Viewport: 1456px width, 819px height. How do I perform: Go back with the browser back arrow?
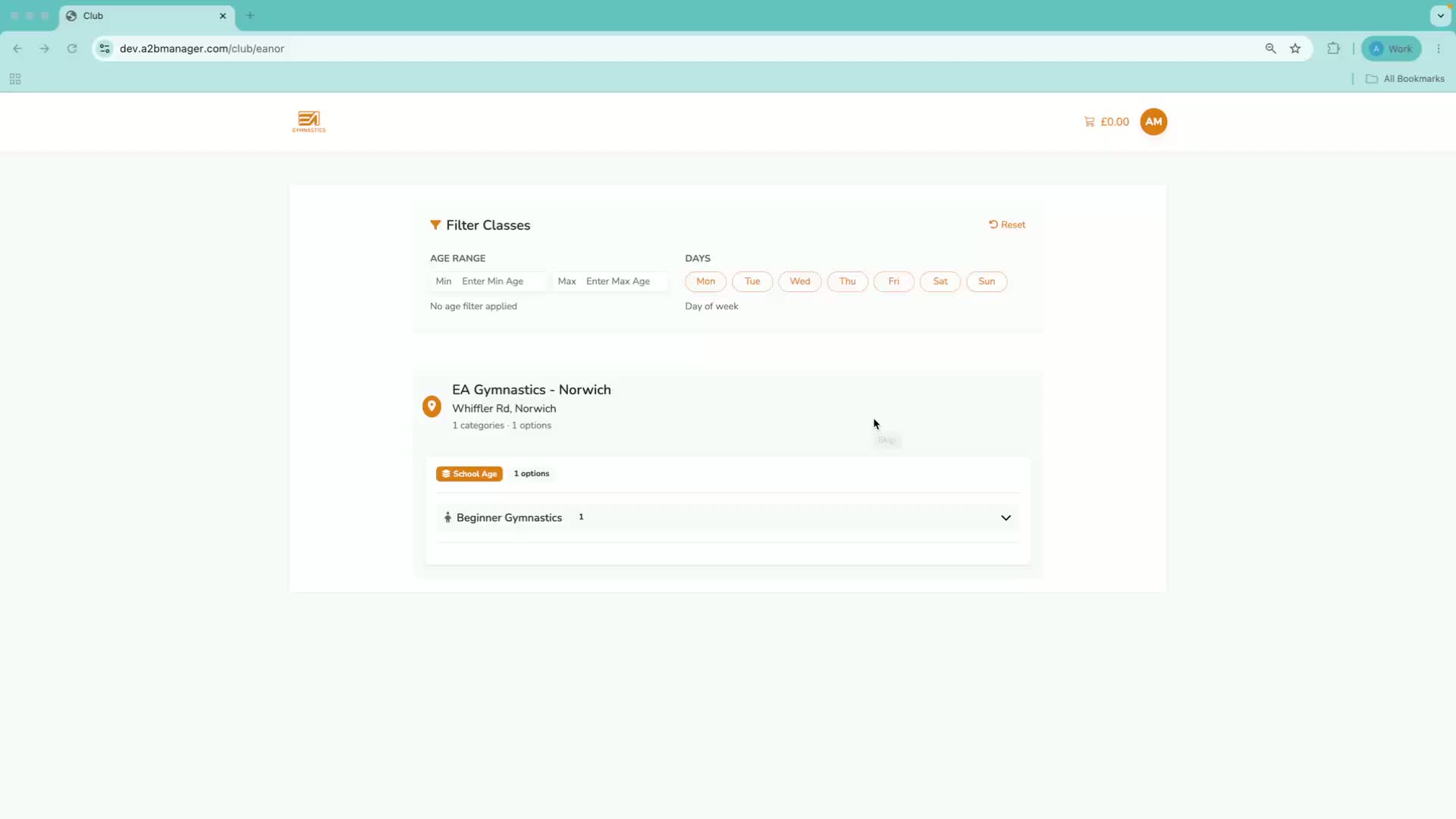[x=17, y=49]
